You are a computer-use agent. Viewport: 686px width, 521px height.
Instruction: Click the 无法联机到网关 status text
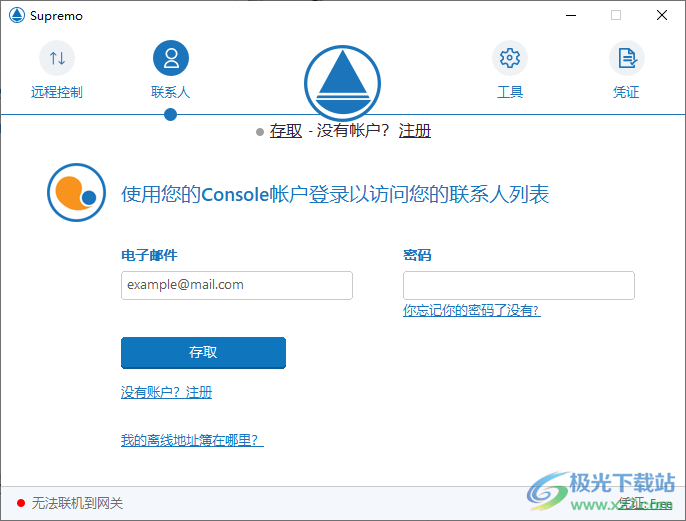[77, 503]
